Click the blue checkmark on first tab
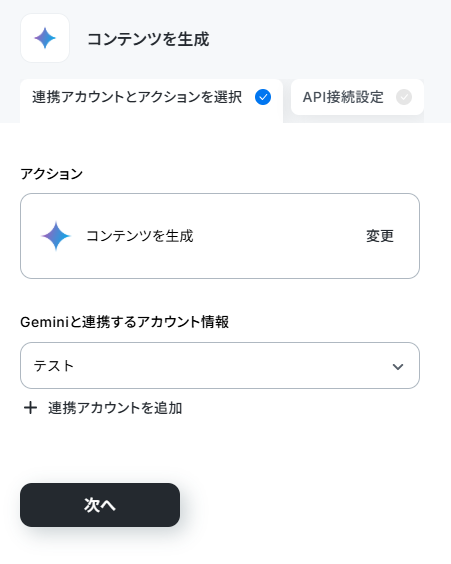Image resolution: width=451 pixels, height=564 pixels. (263, 97)
